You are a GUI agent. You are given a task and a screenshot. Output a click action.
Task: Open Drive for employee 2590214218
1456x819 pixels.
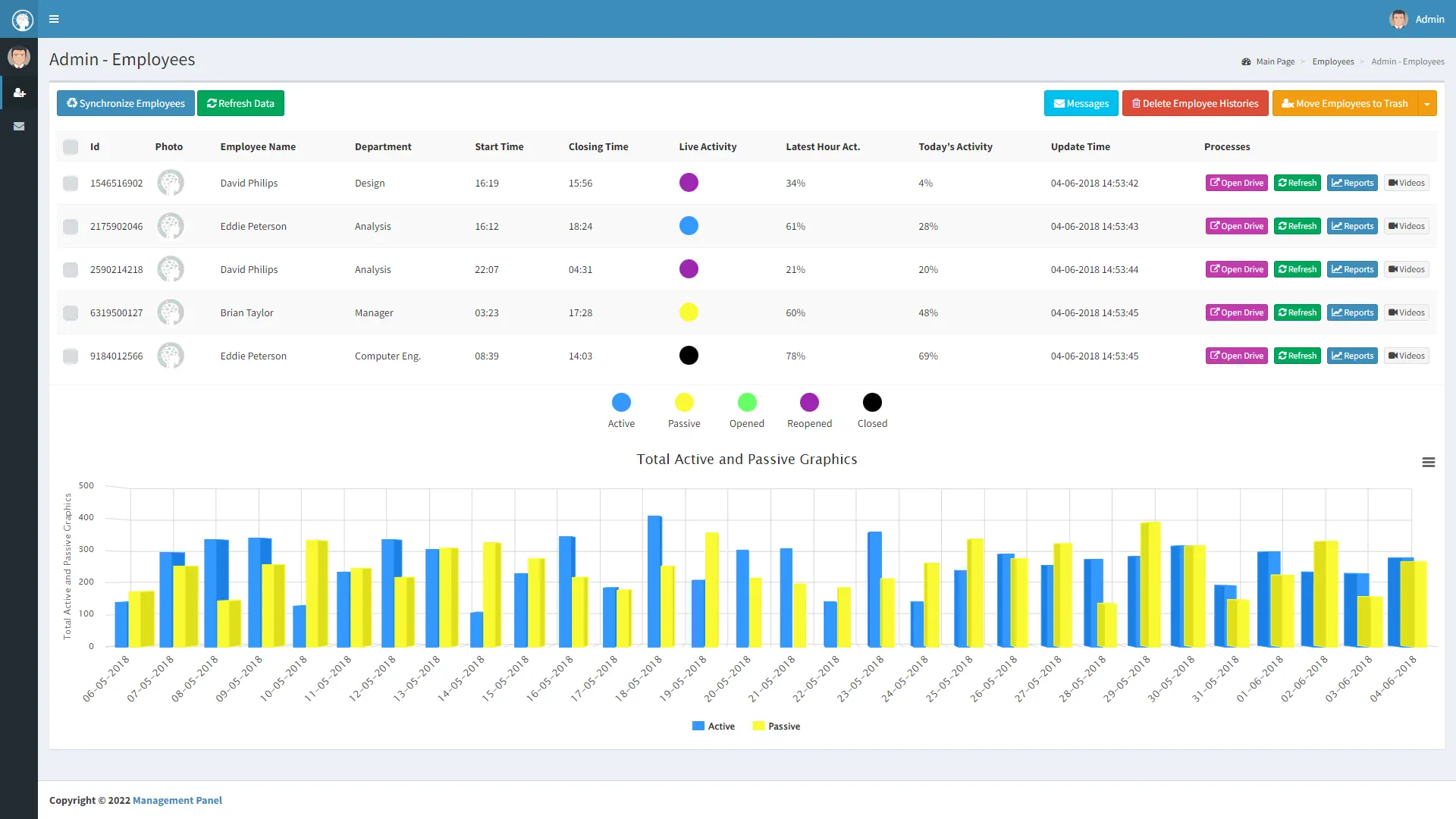pyautogui.click(x=1236, y=269)
